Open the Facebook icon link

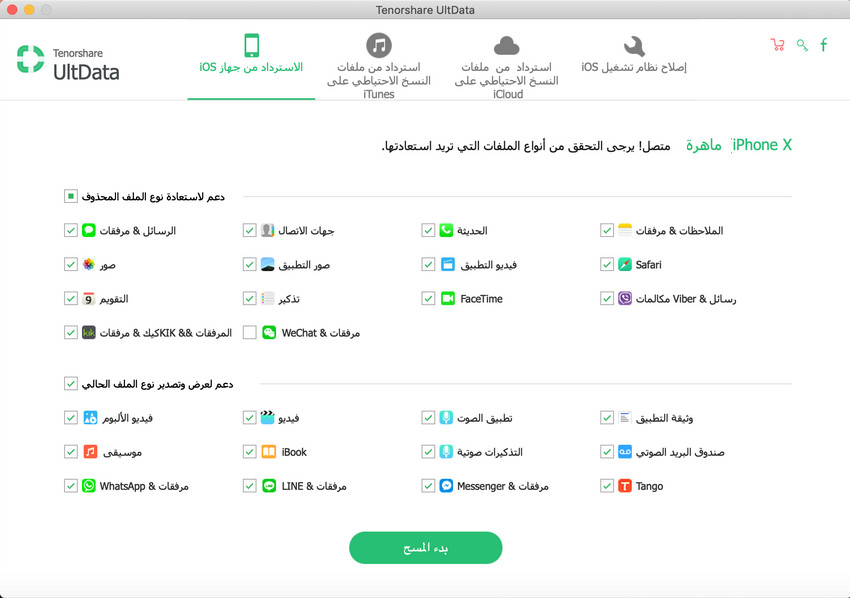[823, 45]
